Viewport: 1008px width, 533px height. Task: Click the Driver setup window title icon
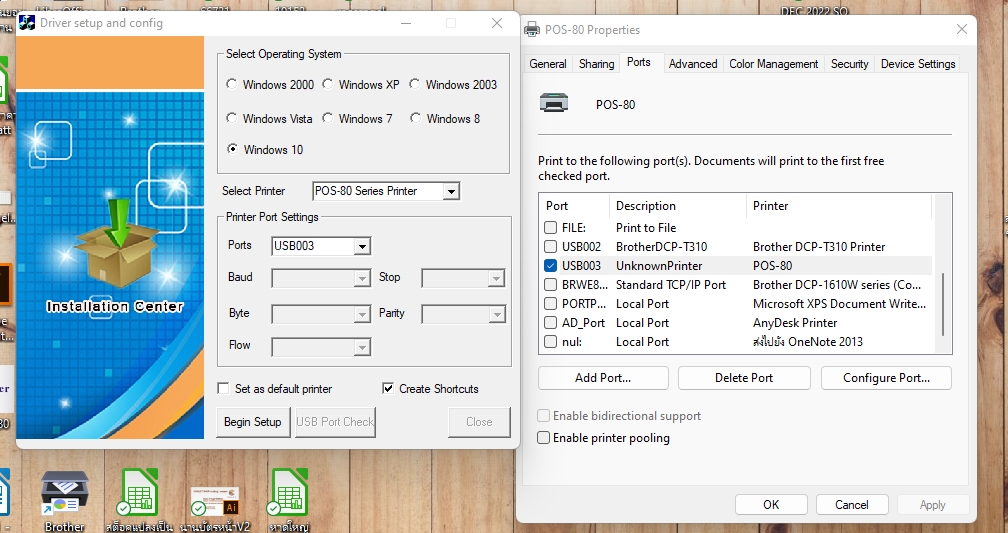26,23
